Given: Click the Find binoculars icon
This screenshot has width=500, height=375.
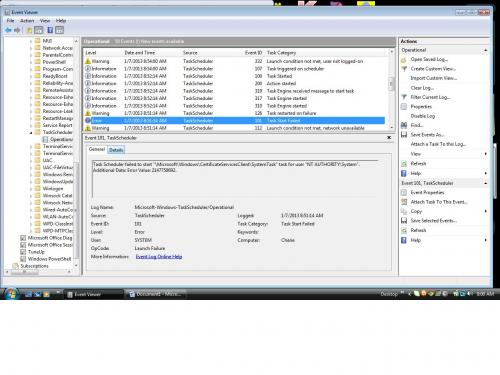Looking at the screenshot, I should 404,125.
